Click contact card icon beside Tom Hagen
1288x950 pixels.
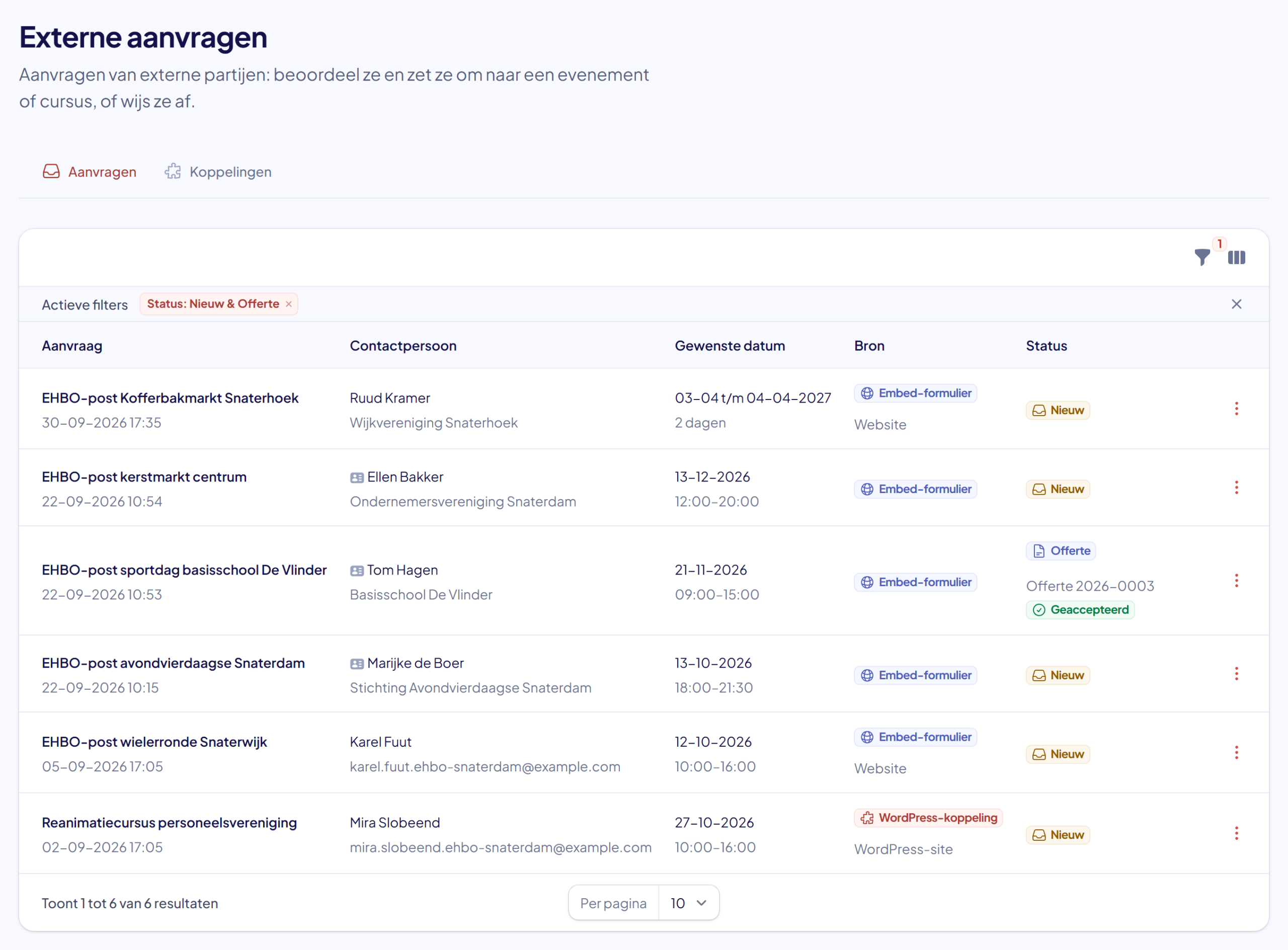pyautogui.click(x=357, y=571)
